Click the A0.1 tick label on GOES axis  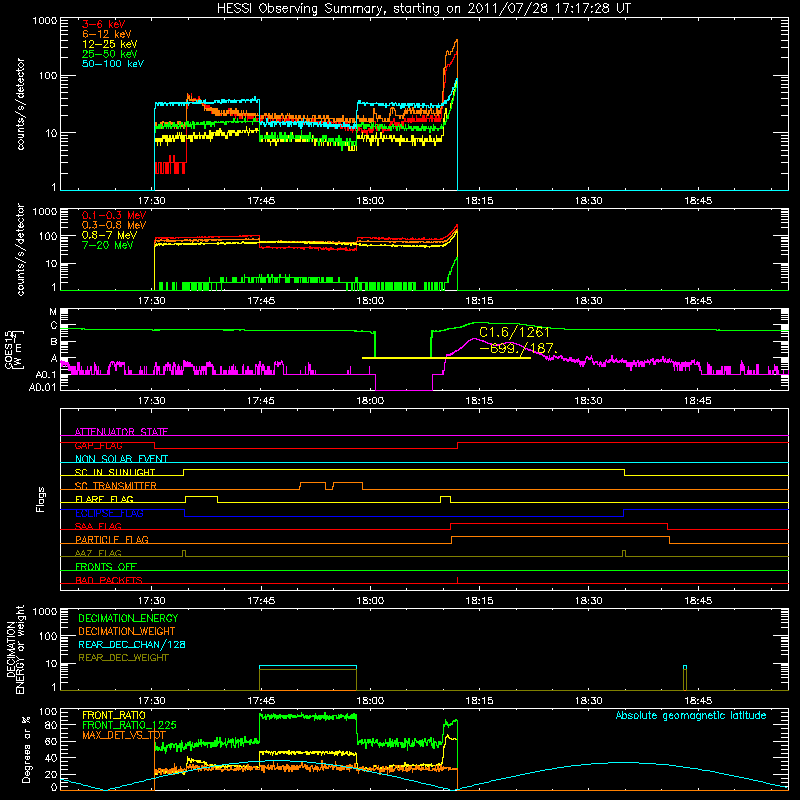[x=46, y=375]
